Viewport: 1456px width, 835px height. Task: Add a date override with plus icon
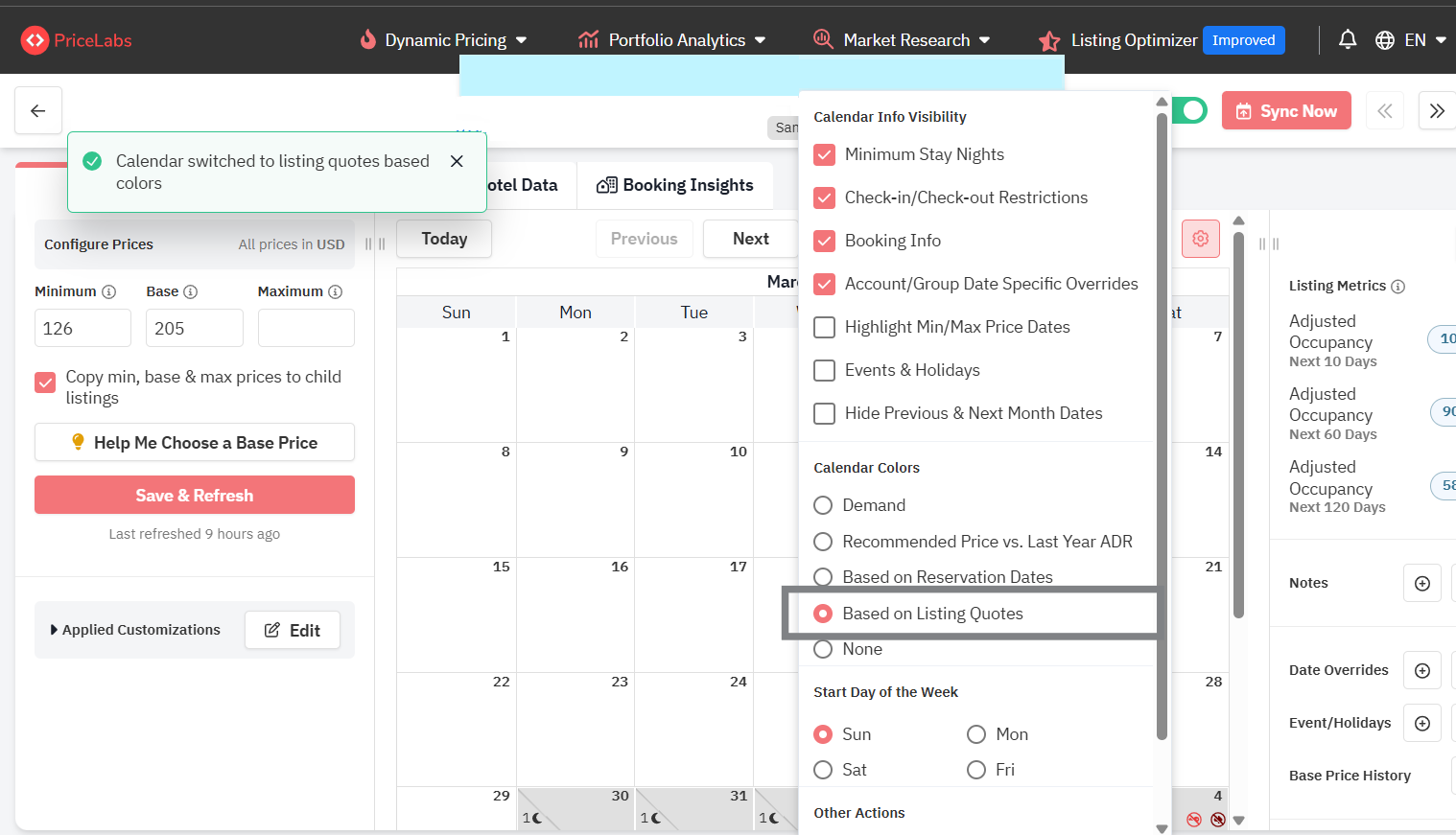coord(1421,670)
